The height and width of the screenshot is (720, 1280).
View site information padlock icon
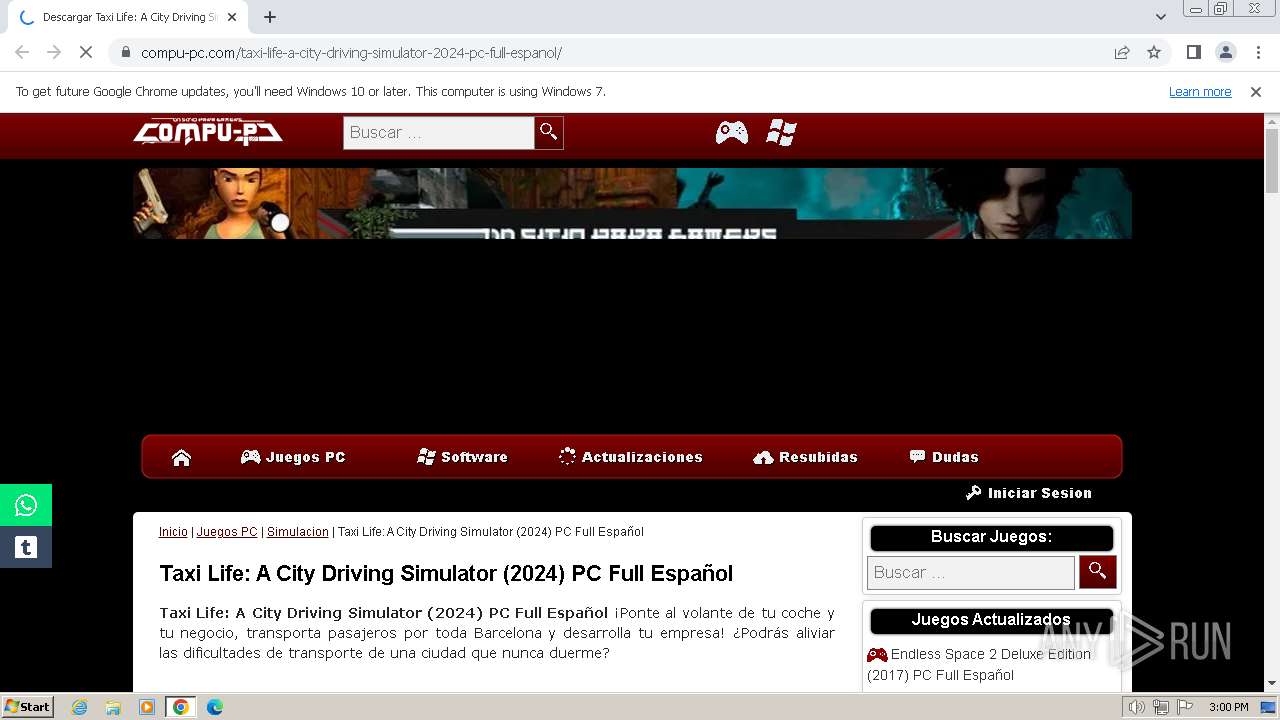pyautogui.click(x=126, y=52)
